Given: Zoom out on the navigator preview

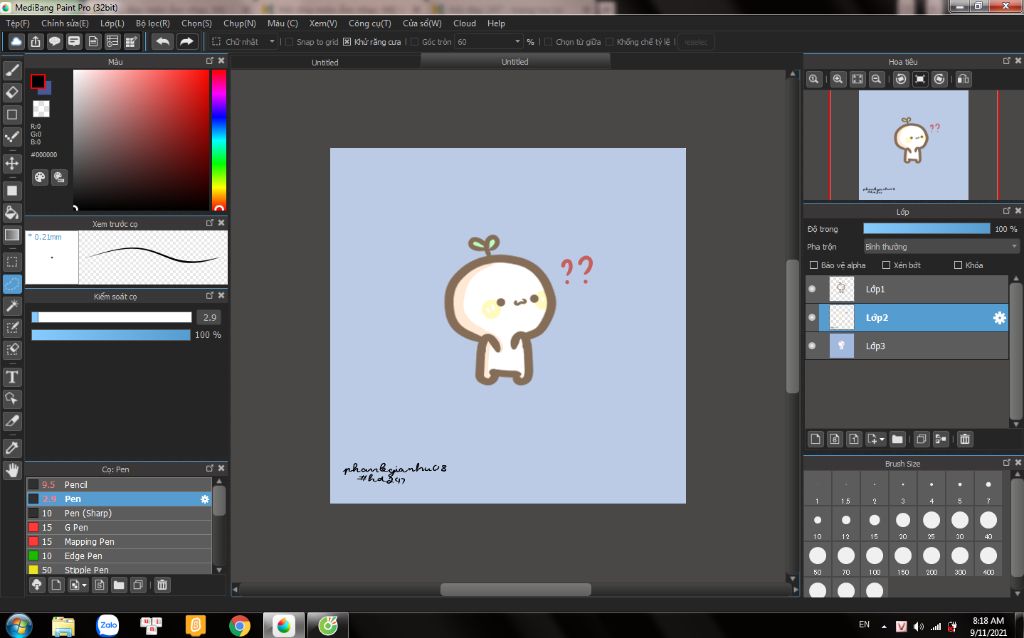Looking at the screenshot, I should [876, 79].
